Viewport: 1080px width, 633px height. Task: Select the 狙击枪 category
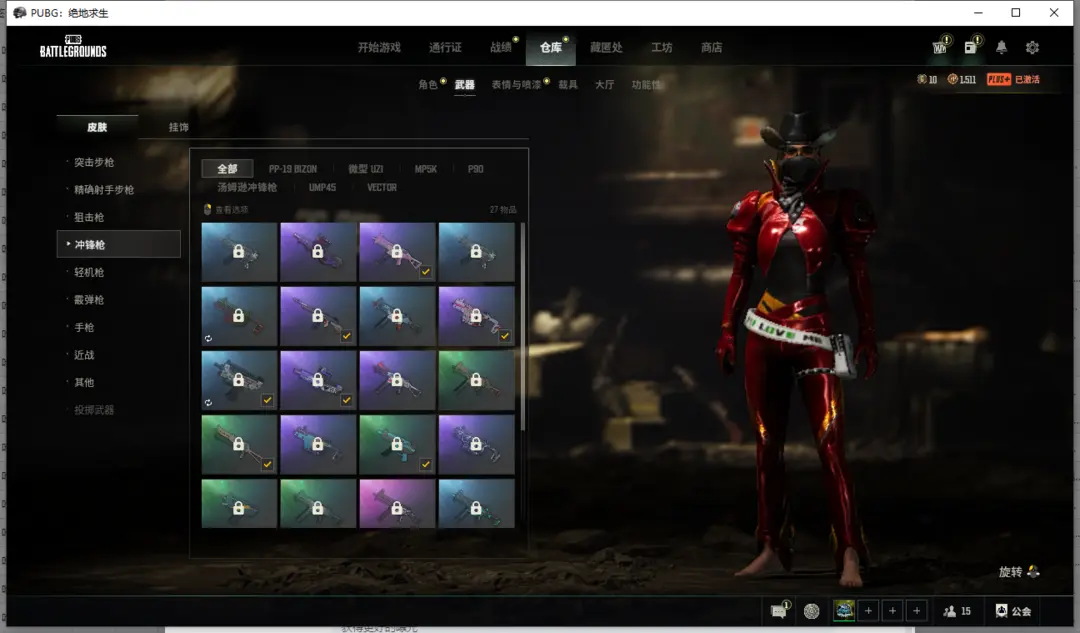pos(89,217)
